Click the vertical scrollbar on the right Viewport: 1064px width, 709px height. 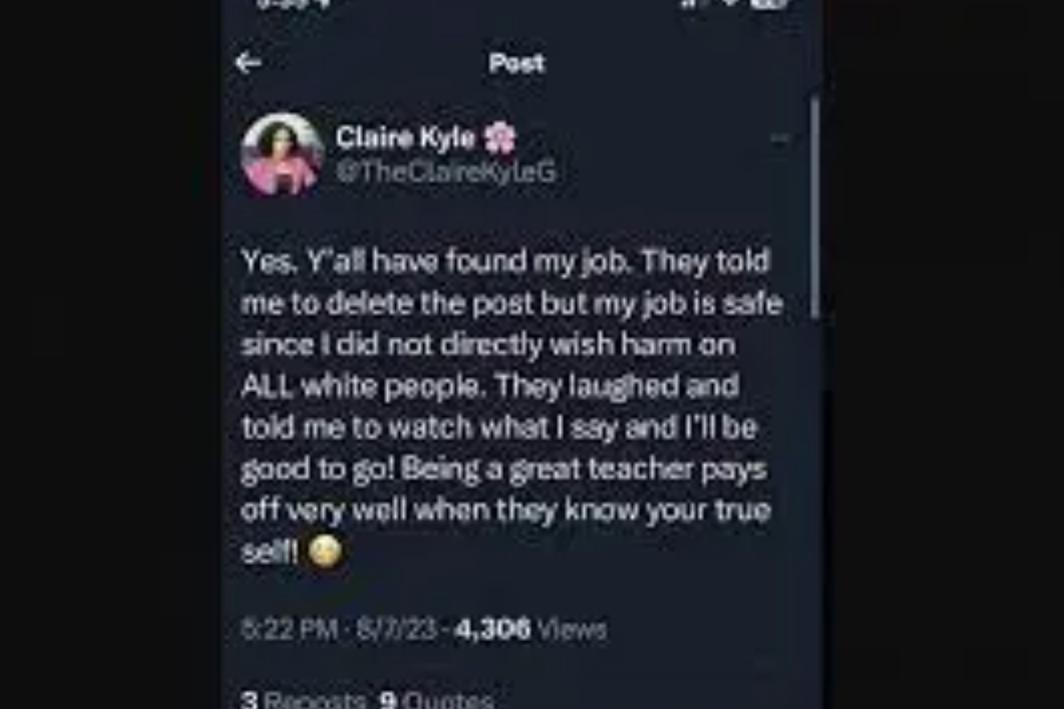pyautogui.click(x=816, y=207)
